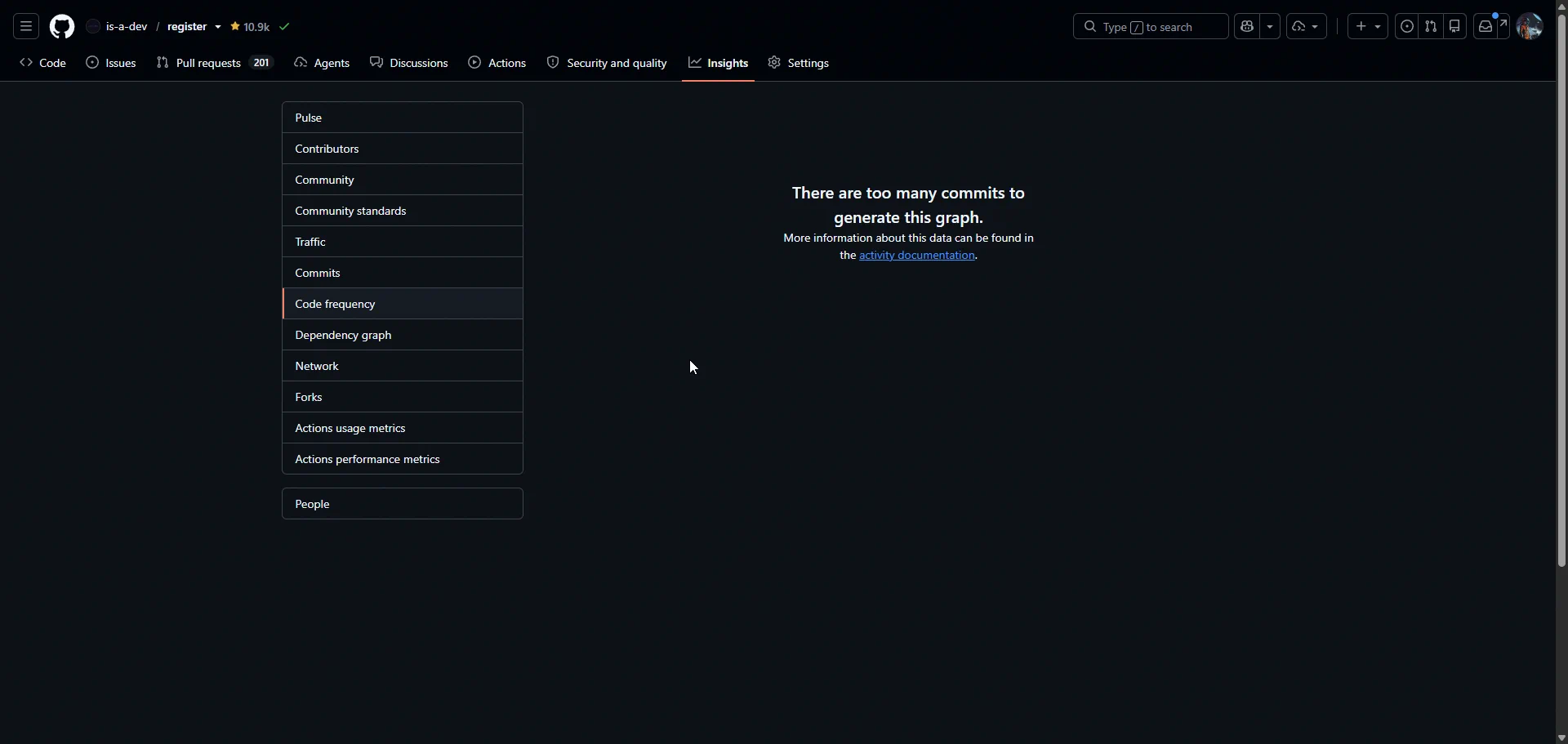Go to GitHub homepage via Octocat logo
Screen dimensions: 1568x744
62,27
